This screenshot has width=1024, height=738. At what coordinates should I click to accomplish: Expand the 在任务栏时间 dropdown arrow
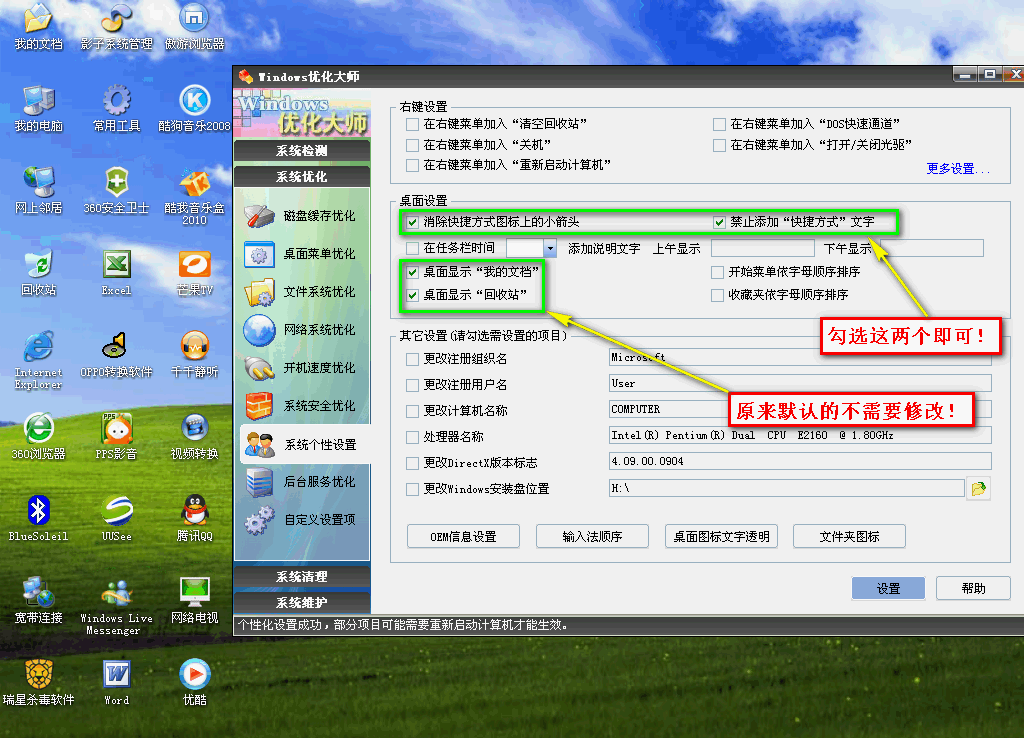pyautogui.click(x=550, y=248)
